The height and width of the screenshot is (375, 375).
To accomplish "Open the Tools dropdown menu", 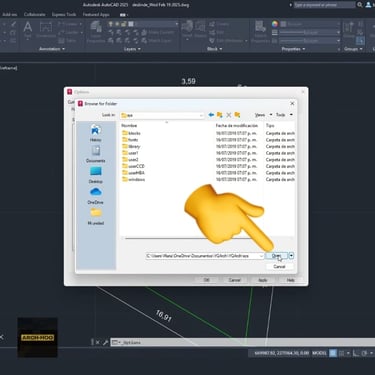I will [284, 115].
